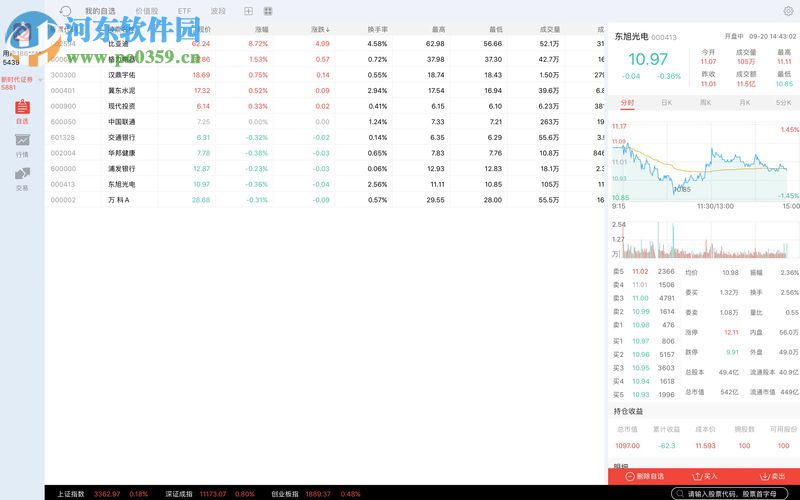Click 成本价 value 11.593
This screenshot has height=500, width=800.
(706, 446)
